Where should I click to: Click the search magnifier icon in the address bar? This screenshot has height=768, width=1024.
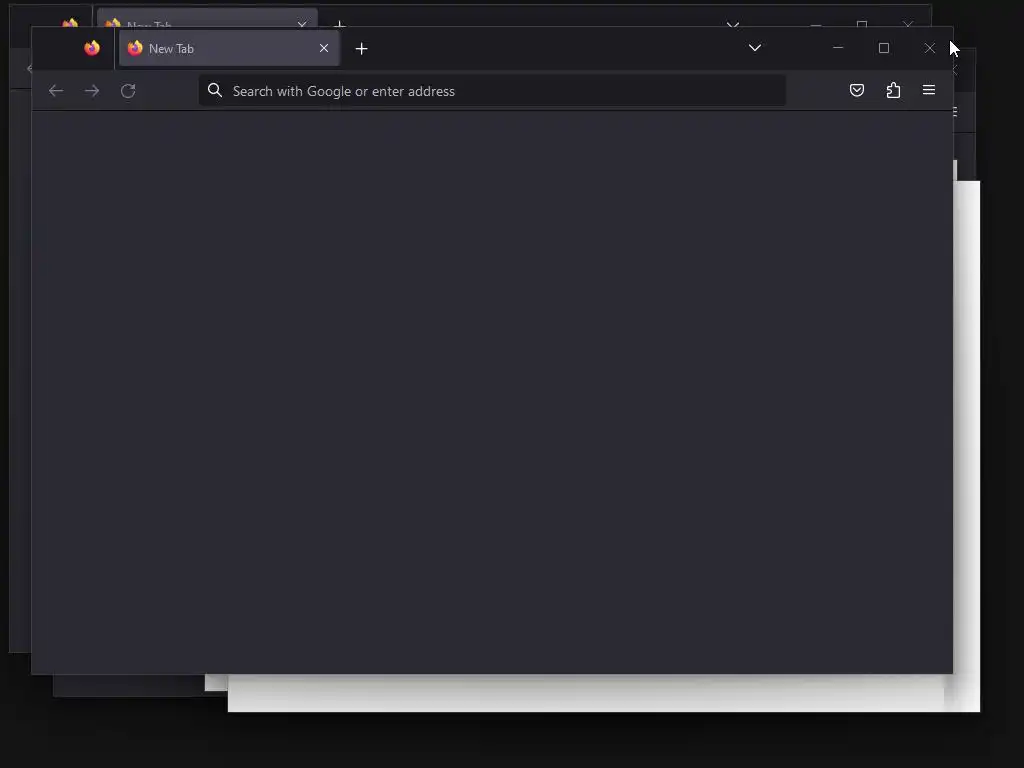click(215, 90)
